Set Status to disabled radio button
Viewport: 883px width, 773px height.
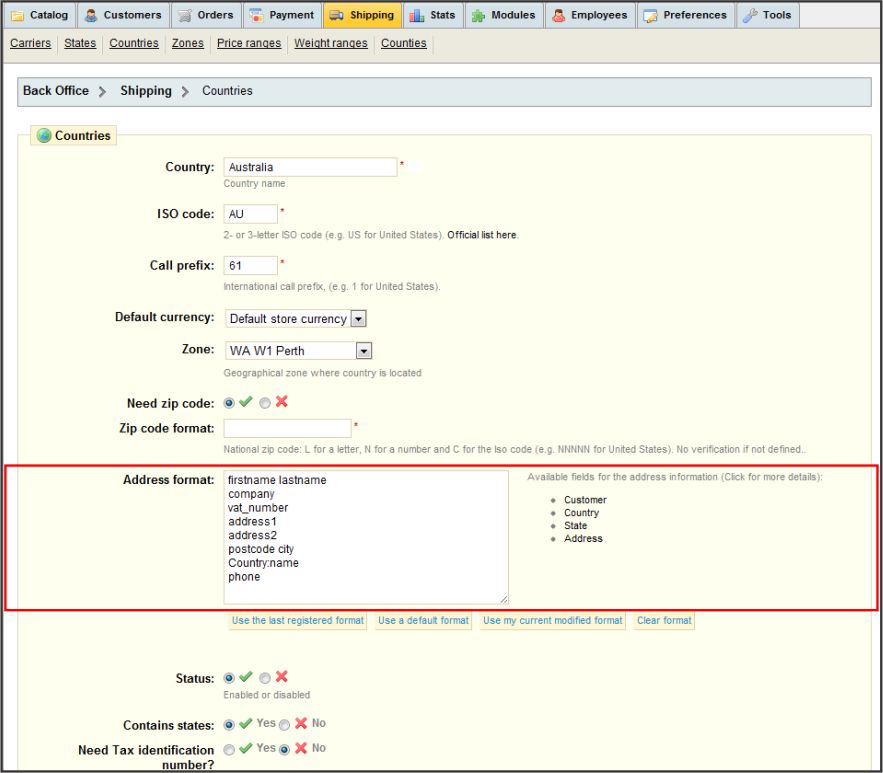[x=264, y=677]
